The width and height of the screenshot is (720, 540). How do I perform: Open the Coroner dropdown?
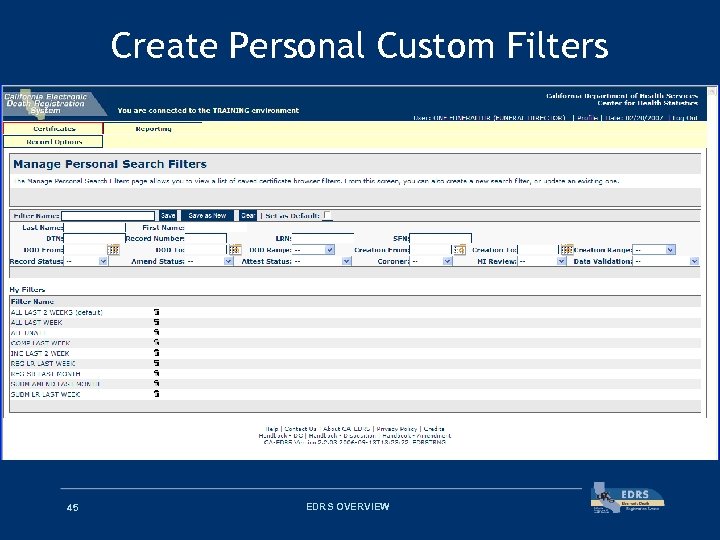(431, 261)
